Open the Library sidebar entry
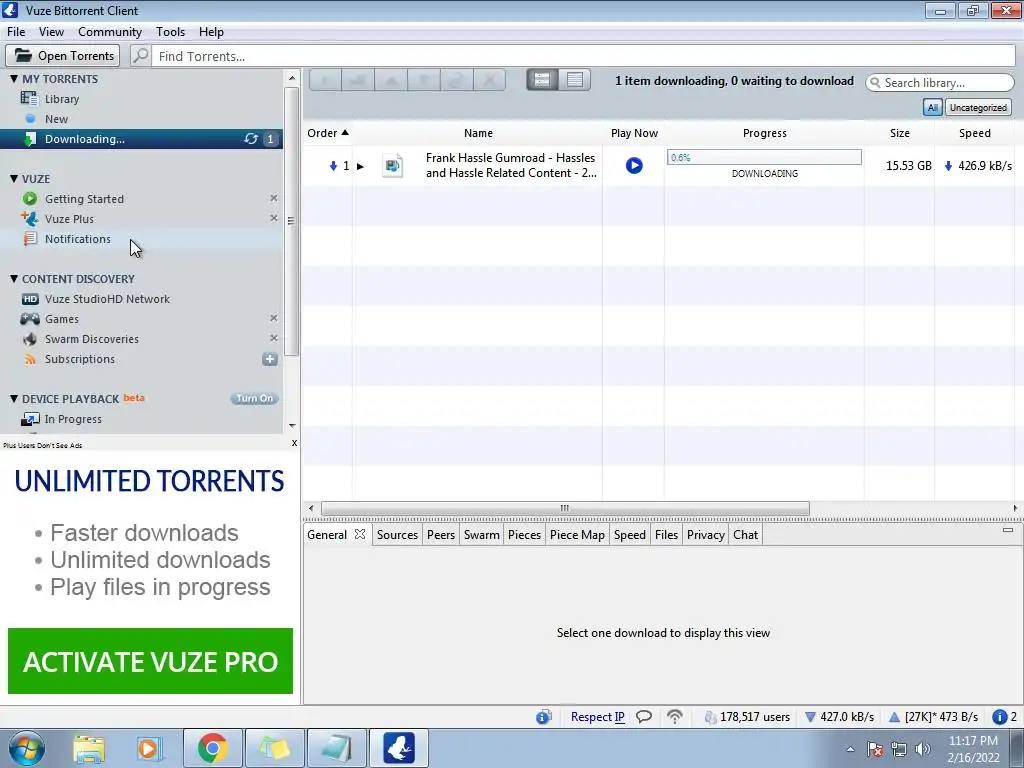The width and height of the screenshot is (1024, 768). tap(62, 99)
